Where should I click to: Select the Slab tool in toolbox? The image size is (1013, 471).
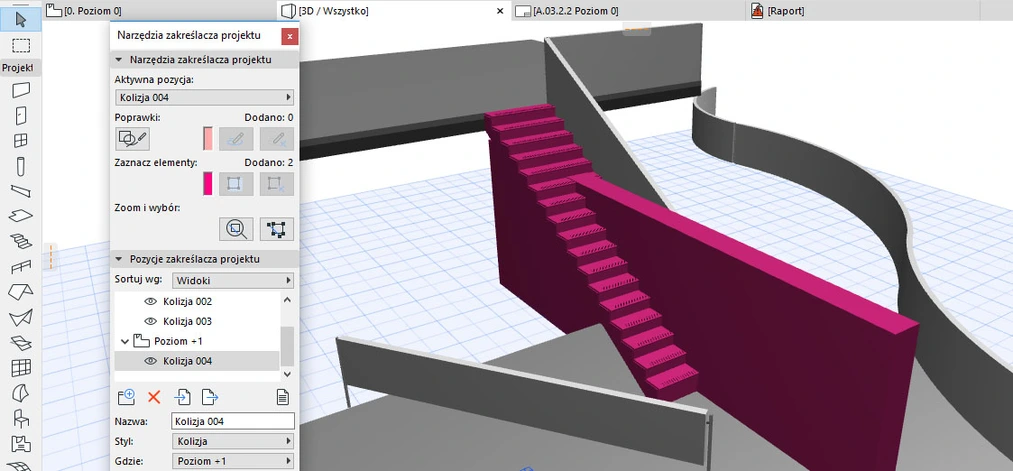tap(21, 216)
